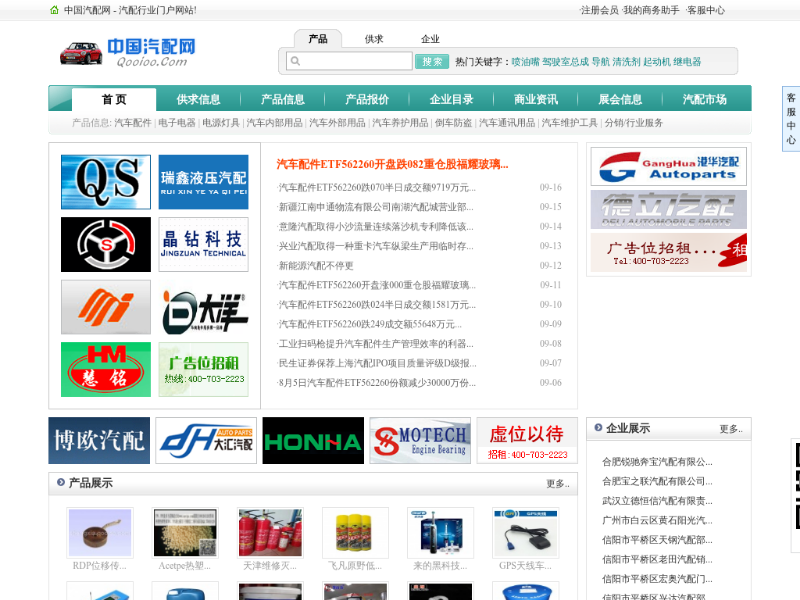
Task: Select the 供求 search tab
Action: tap(374, 39)
